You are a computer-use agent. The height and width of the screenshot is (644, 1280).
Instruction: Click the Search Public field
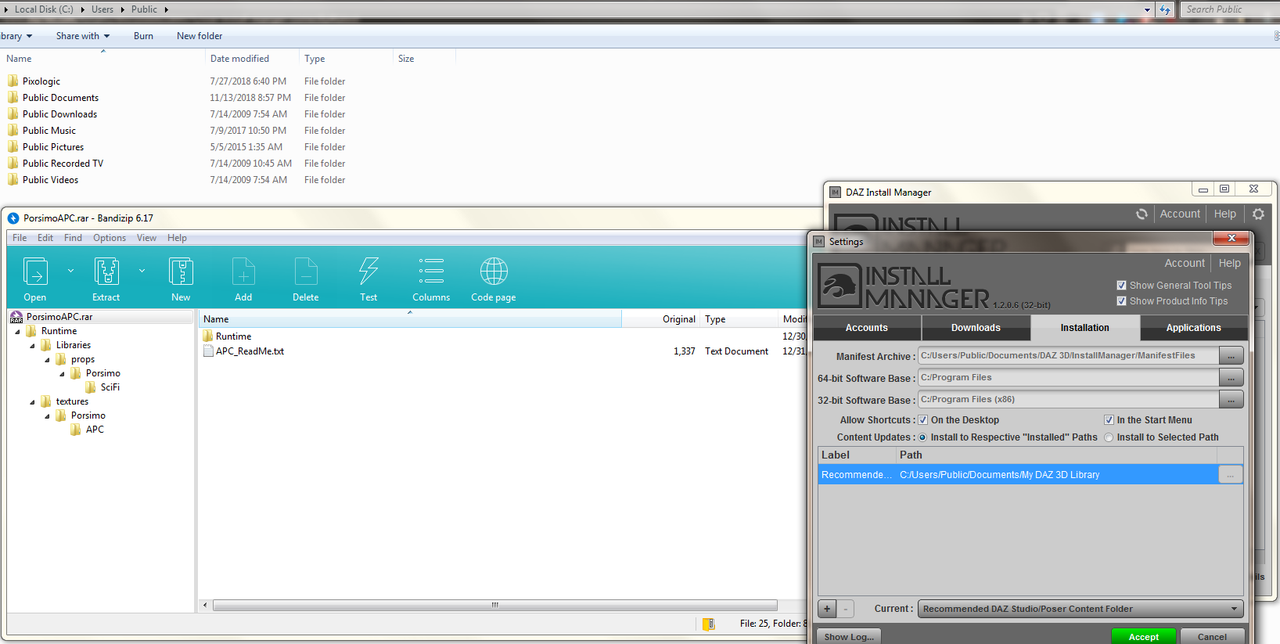pos(1230,9)
